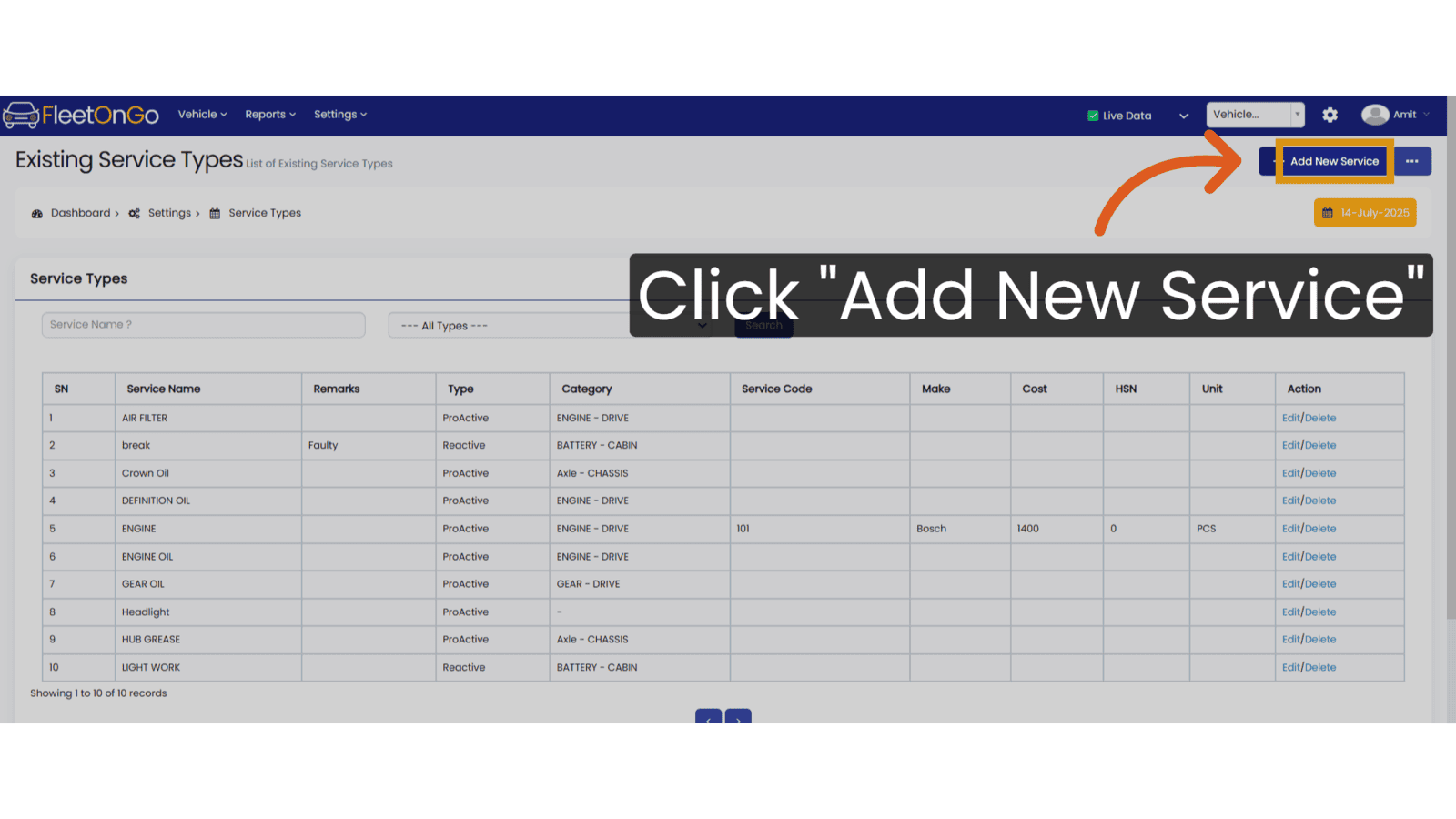
Task: Click Showing 1 to 10 records text
Action: click(x=98, y=693)
